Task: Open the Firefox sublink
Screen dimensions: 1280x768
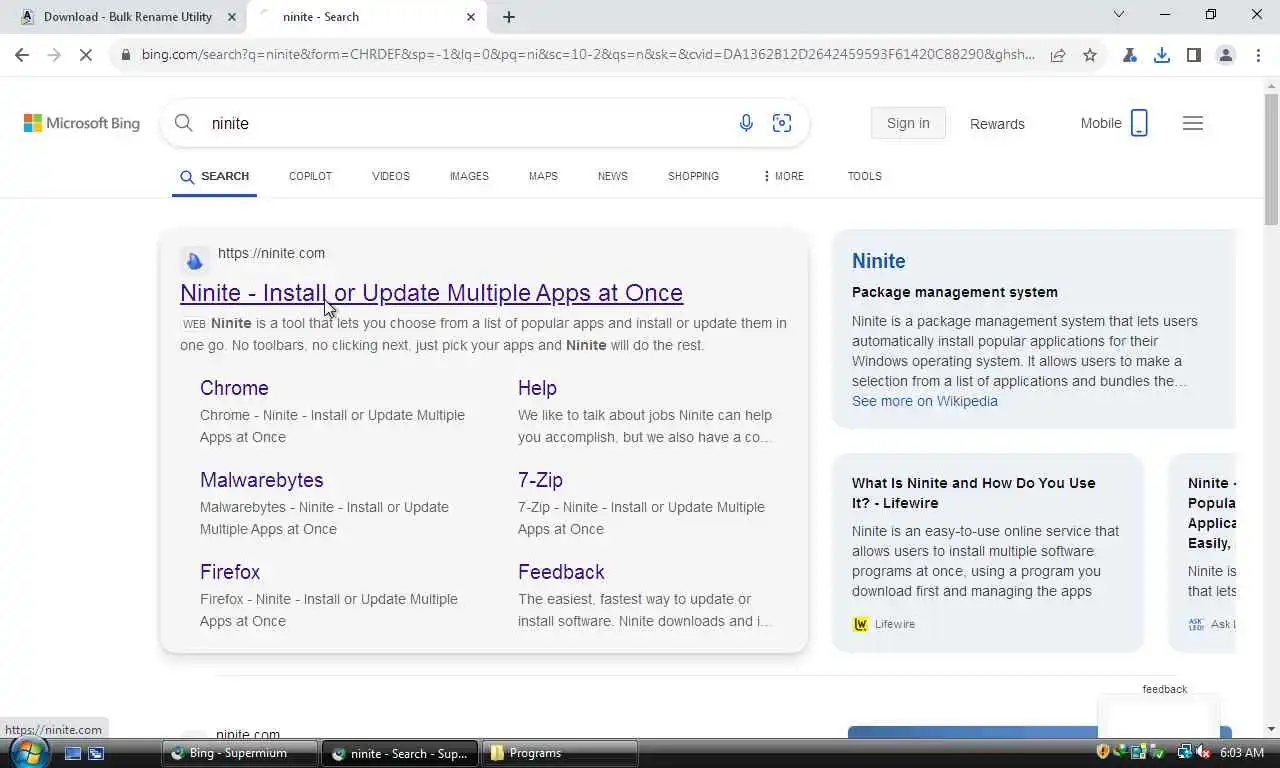Action: 230,572
